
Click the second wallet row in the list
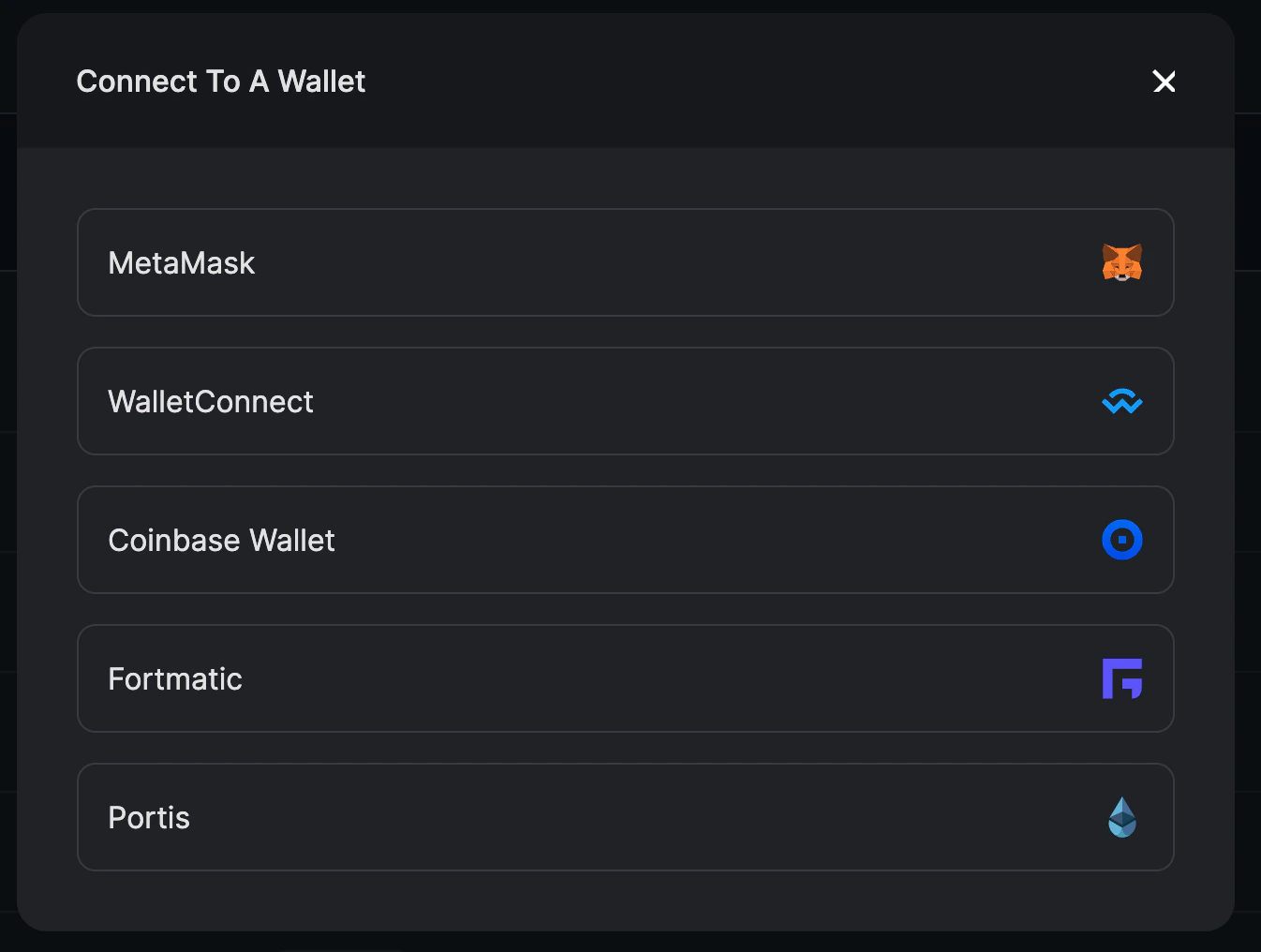pos(625,401)
